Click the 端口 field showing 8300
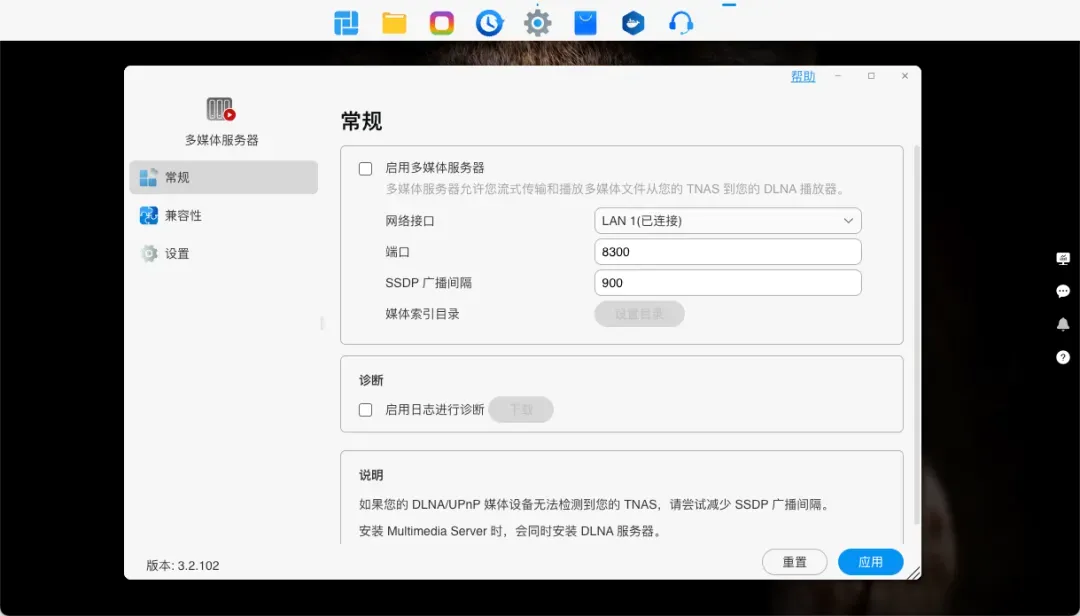Image resolution: width=1080 pixels, height=616 pixels. click(x=728, y=252)
